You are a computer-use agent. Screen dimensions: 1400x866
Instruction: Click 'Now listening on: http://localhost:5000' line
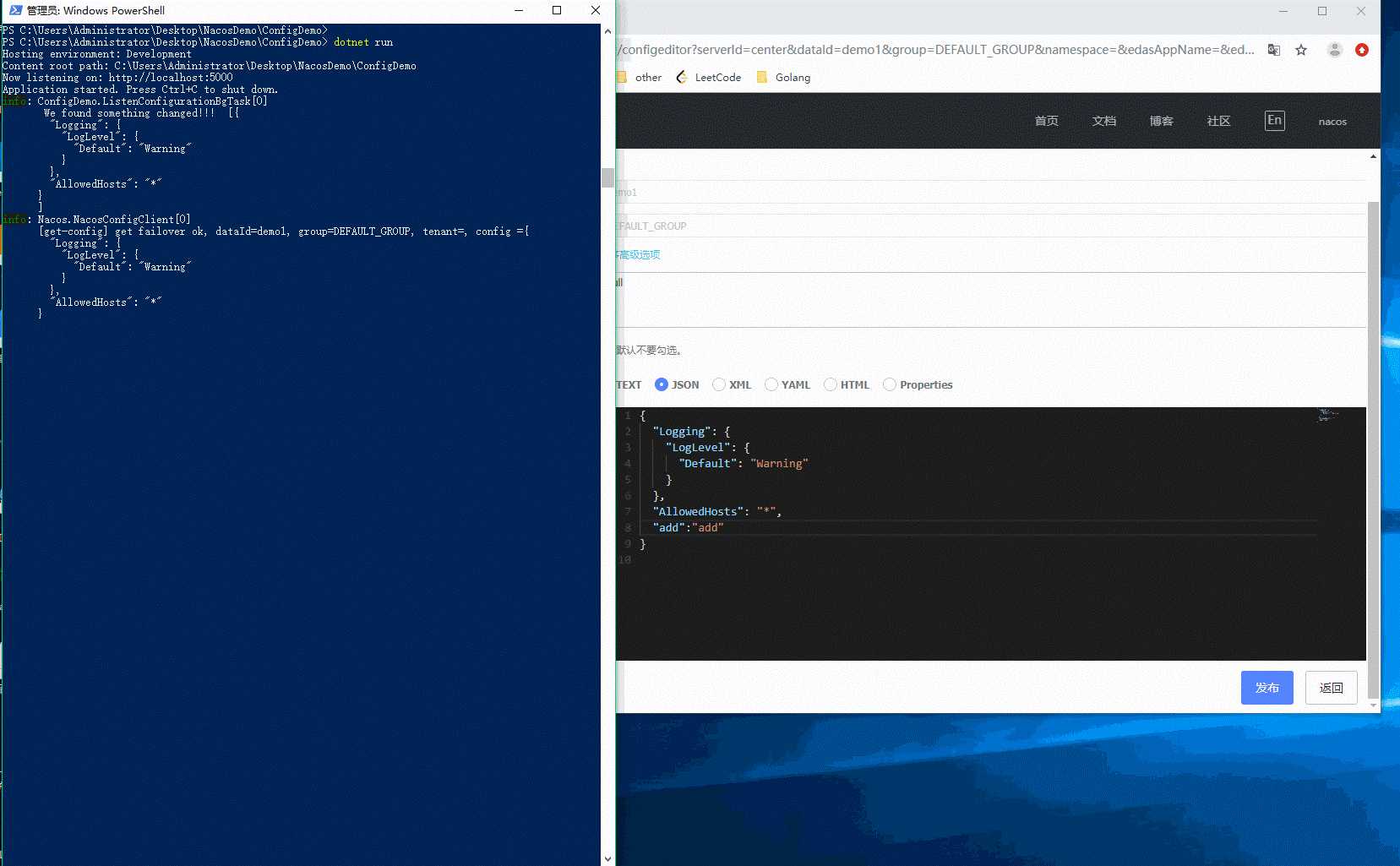117,78
